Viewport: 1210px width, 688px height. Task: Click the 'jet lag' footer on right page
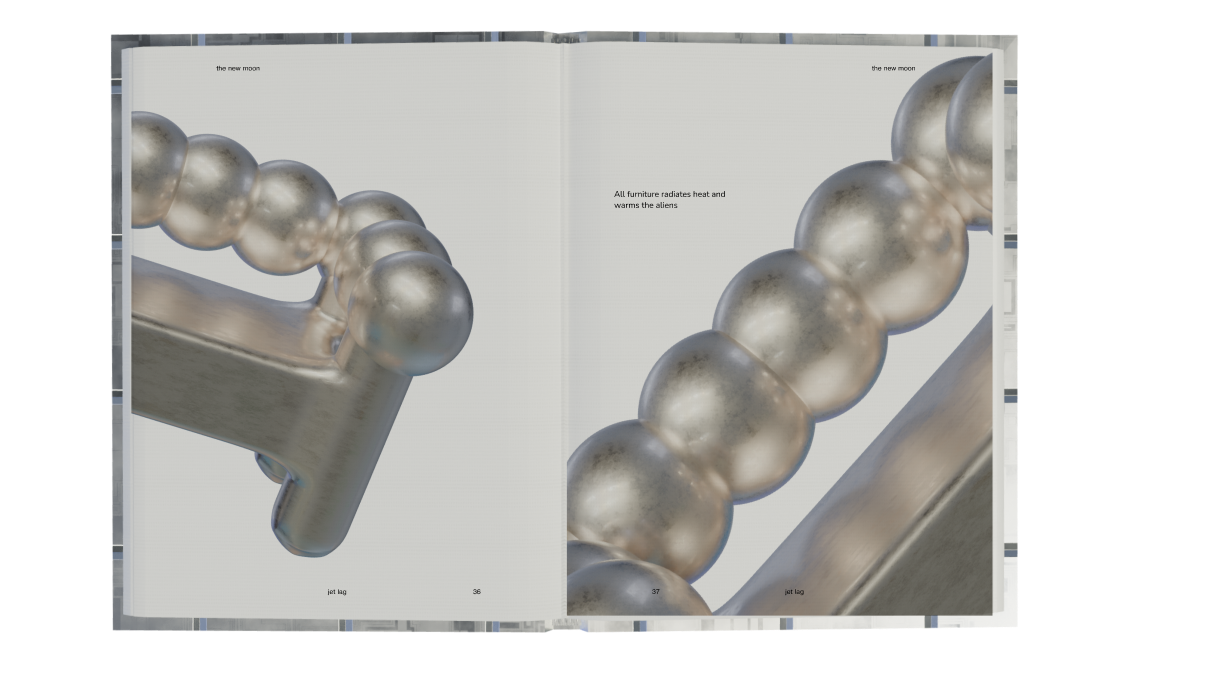point(794,591)
